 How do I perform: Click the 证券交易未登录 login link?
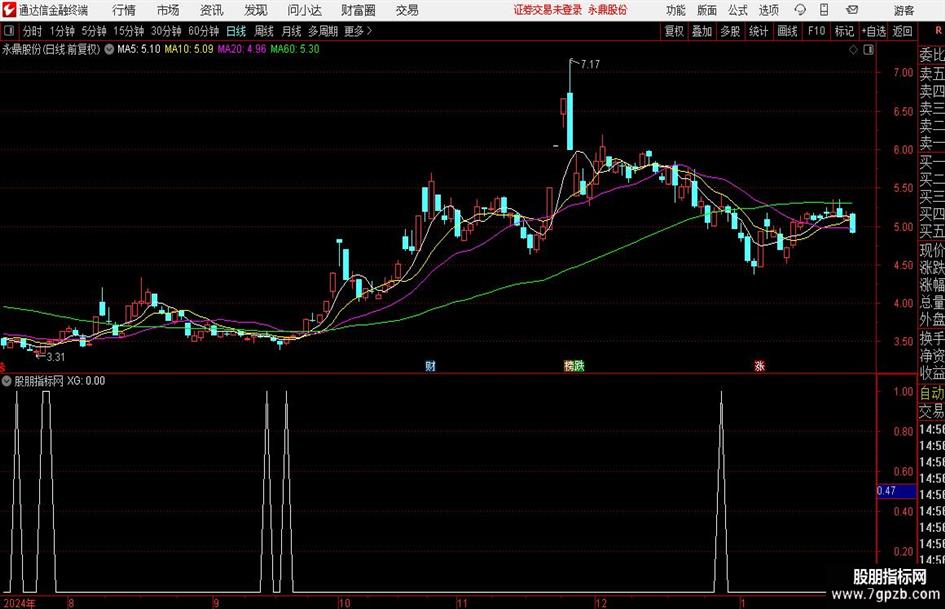click(548, 10)
